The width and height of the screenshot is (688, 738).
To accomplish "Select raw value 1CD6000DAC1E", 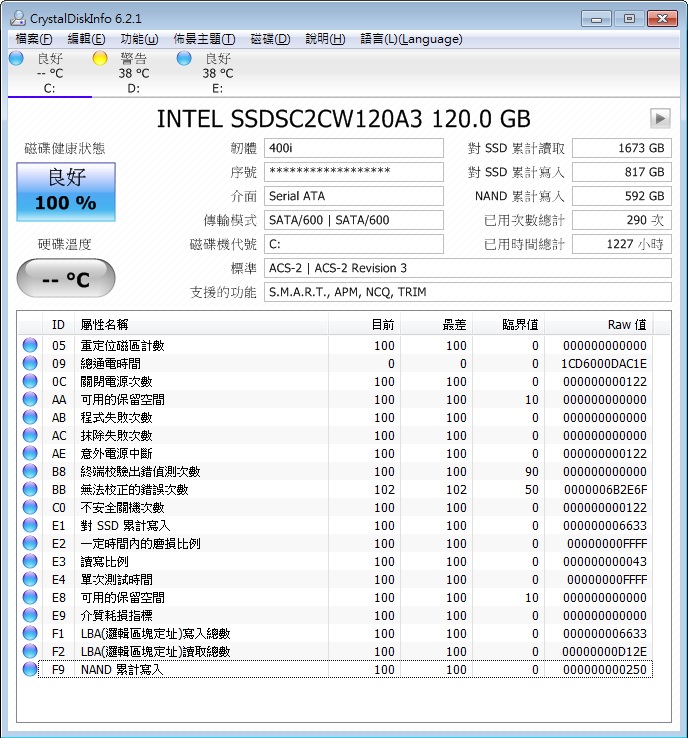I will coord(604,363).
